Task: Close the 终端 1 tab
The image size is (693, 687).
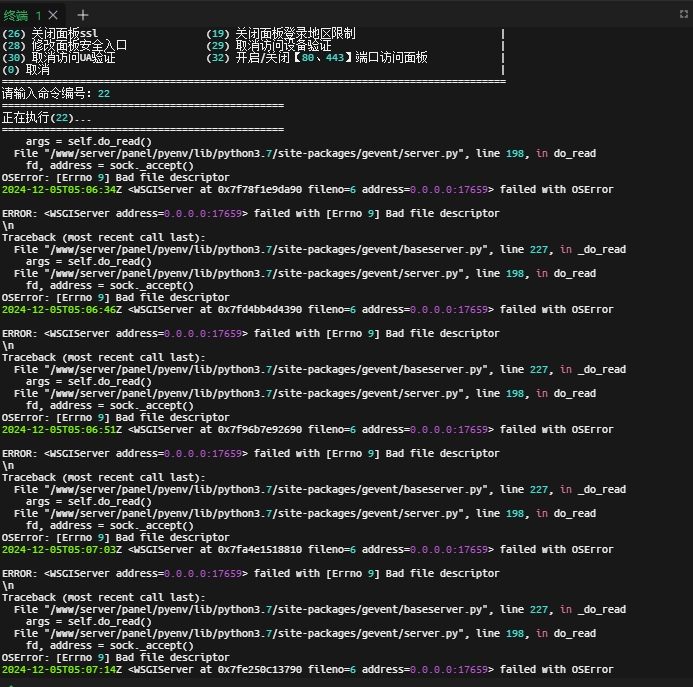Action: [53, 15]
